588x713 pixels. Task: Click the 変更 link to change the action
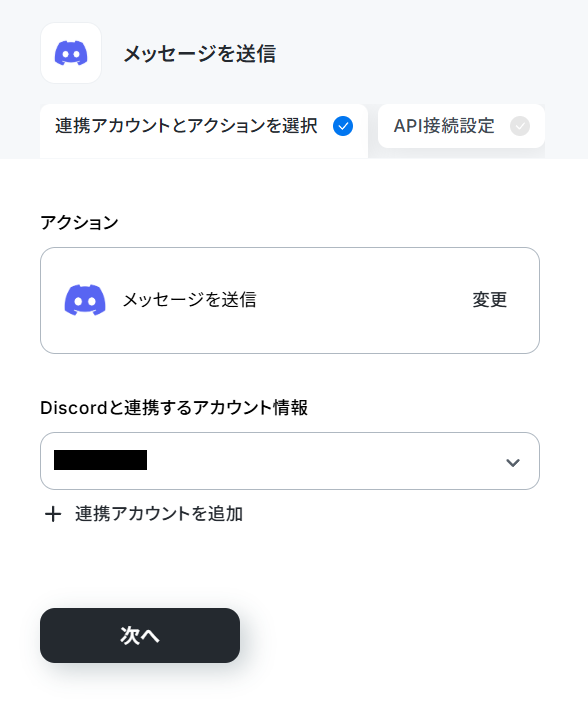pyautogui.click(x=490, y=300)
